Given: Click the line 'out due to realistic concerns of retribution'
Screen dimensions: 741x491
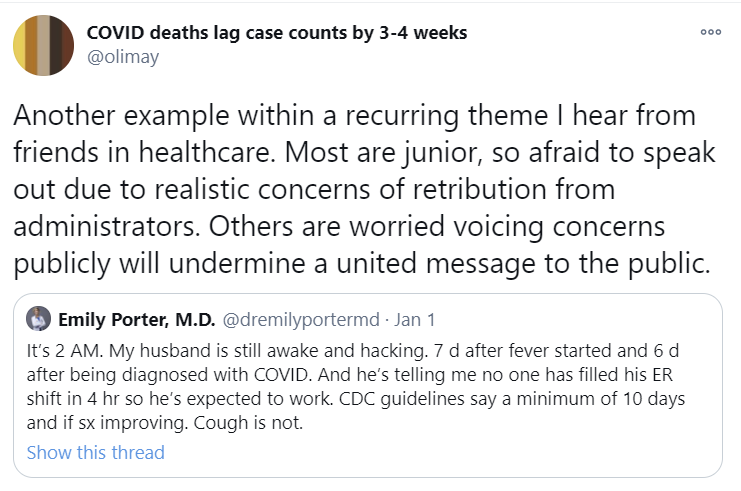Looking at the screenshot, I should click(x=315, y=187).
